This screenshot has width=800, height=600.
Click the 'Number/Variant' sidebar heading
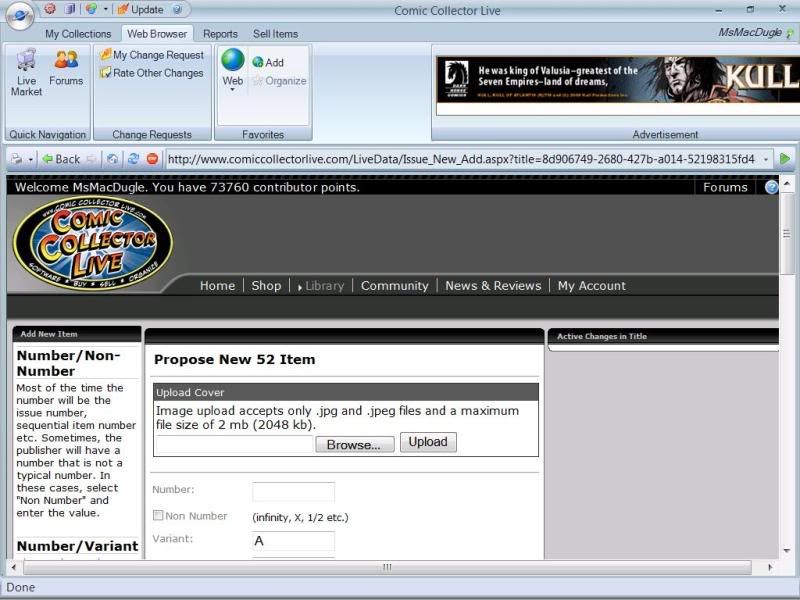[78, 546]
